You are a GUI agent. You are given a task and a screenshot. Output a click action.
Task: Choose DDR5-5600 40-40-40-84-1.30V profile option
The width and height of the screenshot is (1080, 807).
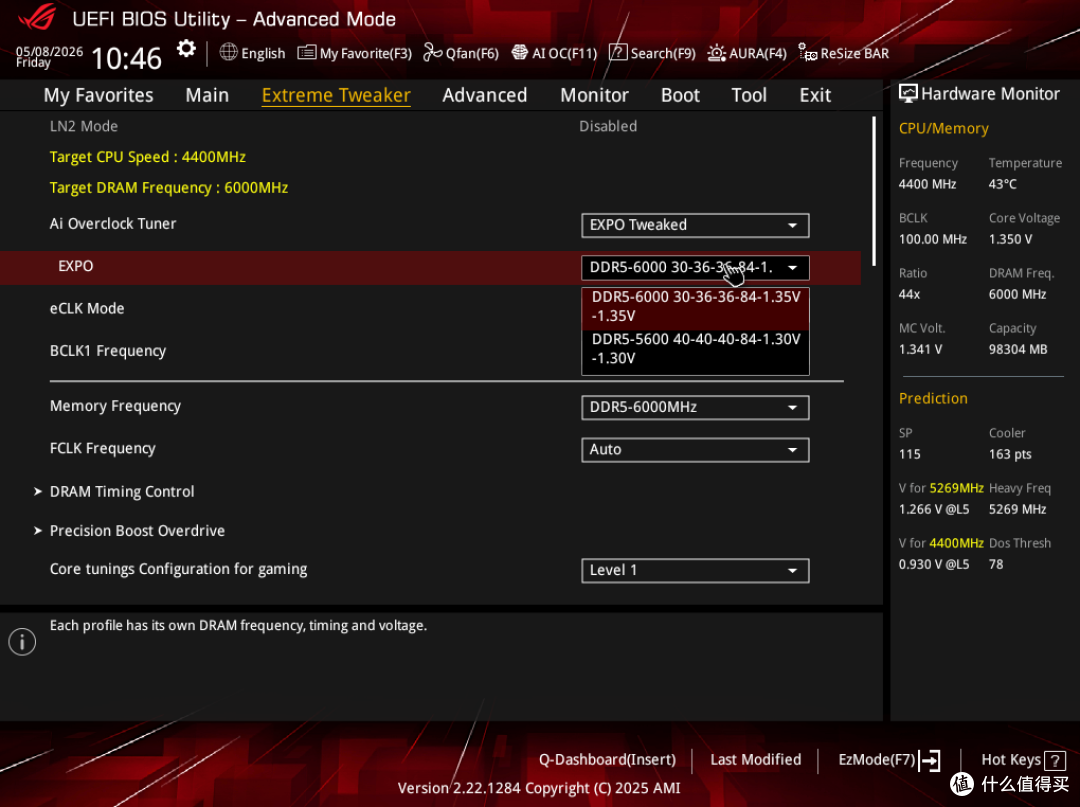coord(695,348)
